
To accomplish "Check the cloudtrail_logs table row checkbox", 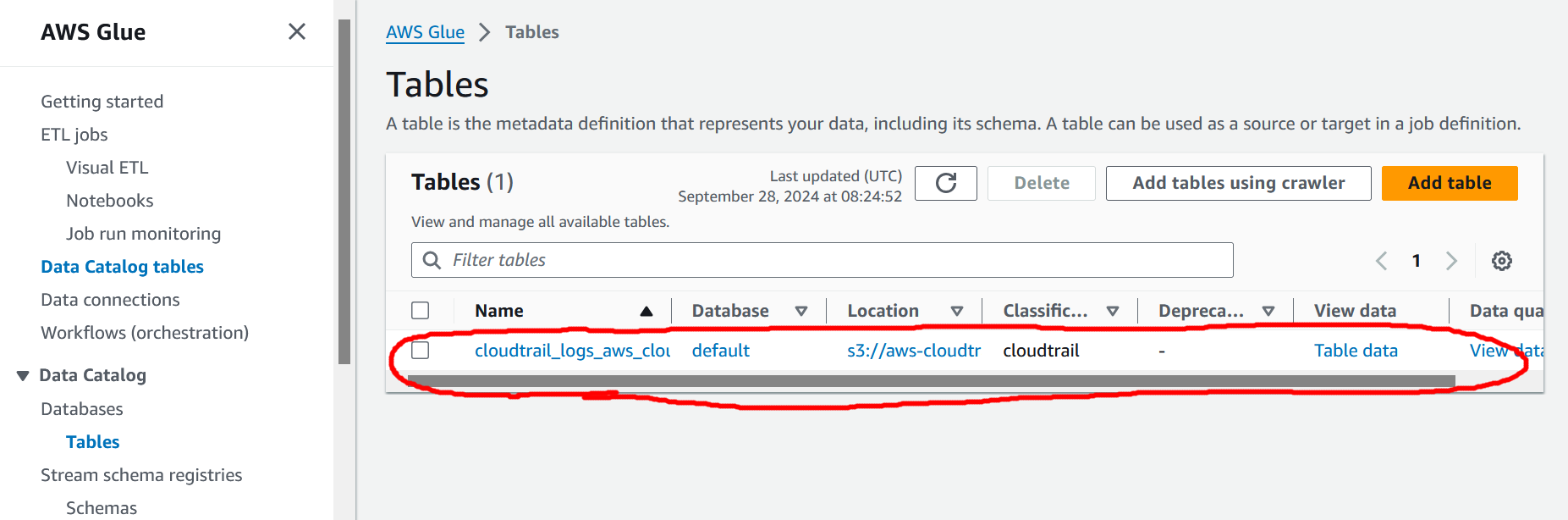I will (x=421, y=351).
